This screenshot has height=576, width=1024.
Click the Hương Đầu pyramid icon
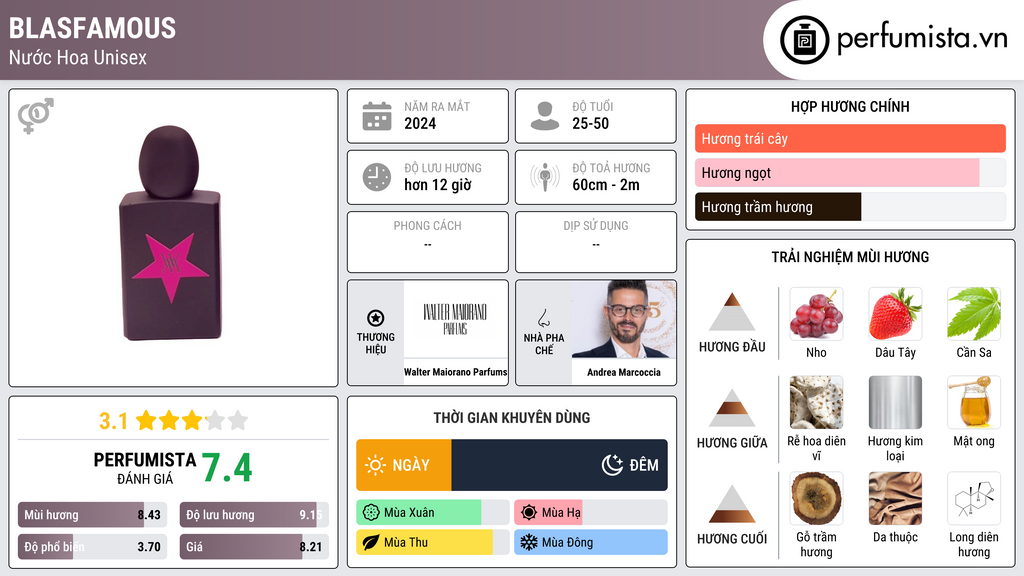(x=732, y=312)
